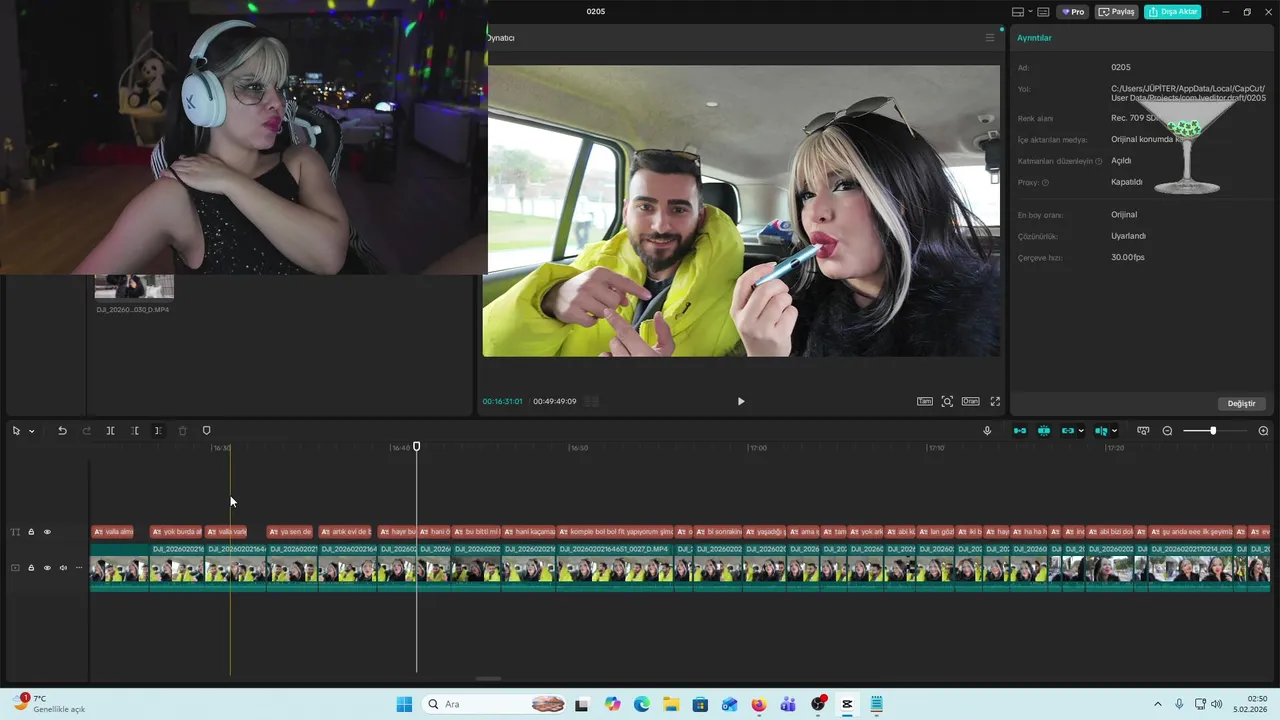Click the 17:00 mark on timeline ruler
1280x720 pixels.
(x=758, y=448)
